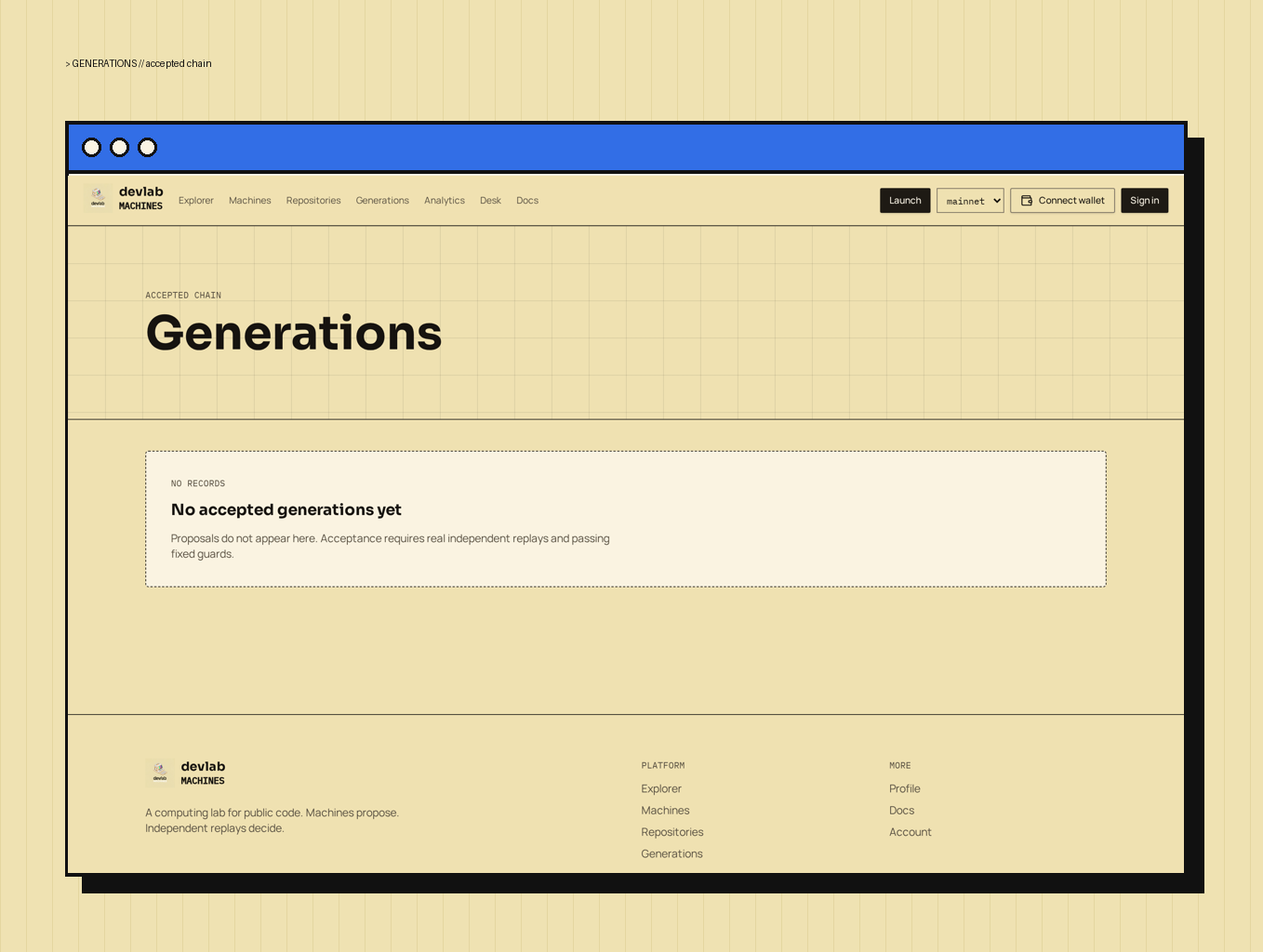Image resolution: width=1263 pixels, height=952 pixels.
Task: Open the Machines link in footer Platform list
Action: click(x=665, y=811)
